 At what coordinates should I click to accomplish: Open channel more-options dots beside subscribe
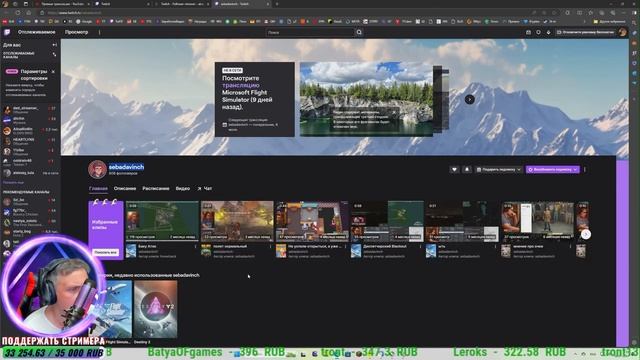click(x=585, y=169)
